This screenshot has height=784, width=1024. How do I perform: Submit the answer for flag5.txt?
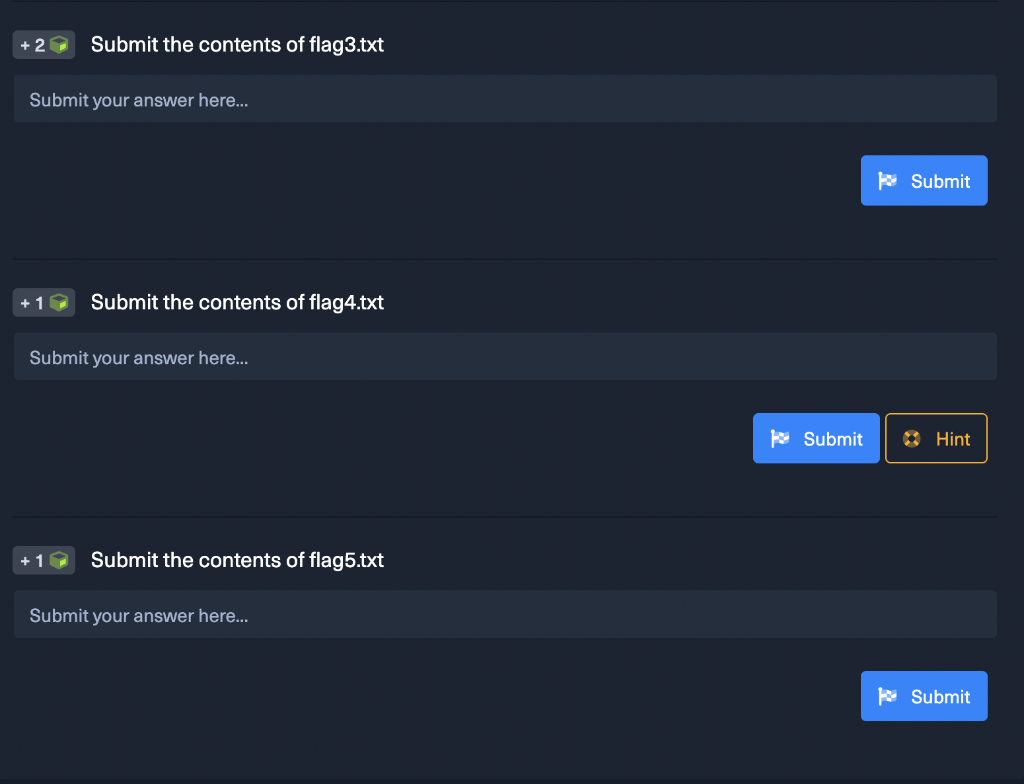click(924, 697)
